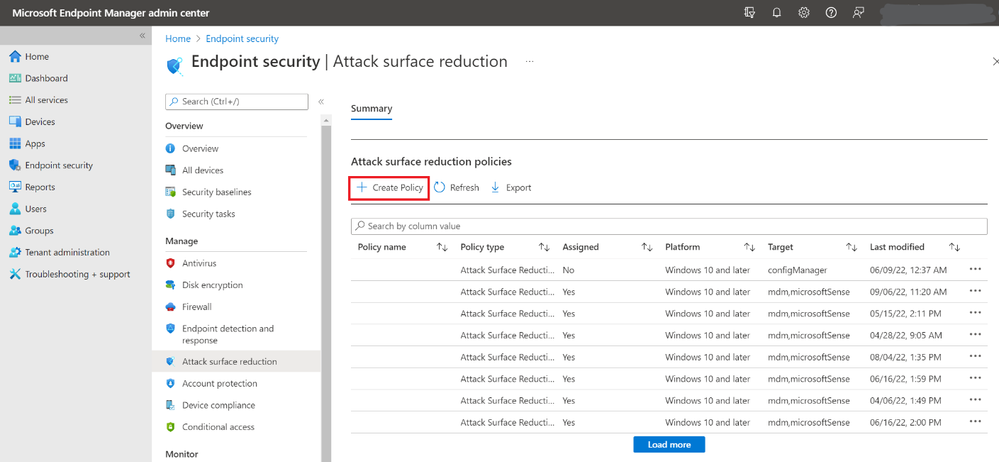The image size is (999, 462).
Task: Sort by Last modified column arrows
Action: tap(954, 247)
